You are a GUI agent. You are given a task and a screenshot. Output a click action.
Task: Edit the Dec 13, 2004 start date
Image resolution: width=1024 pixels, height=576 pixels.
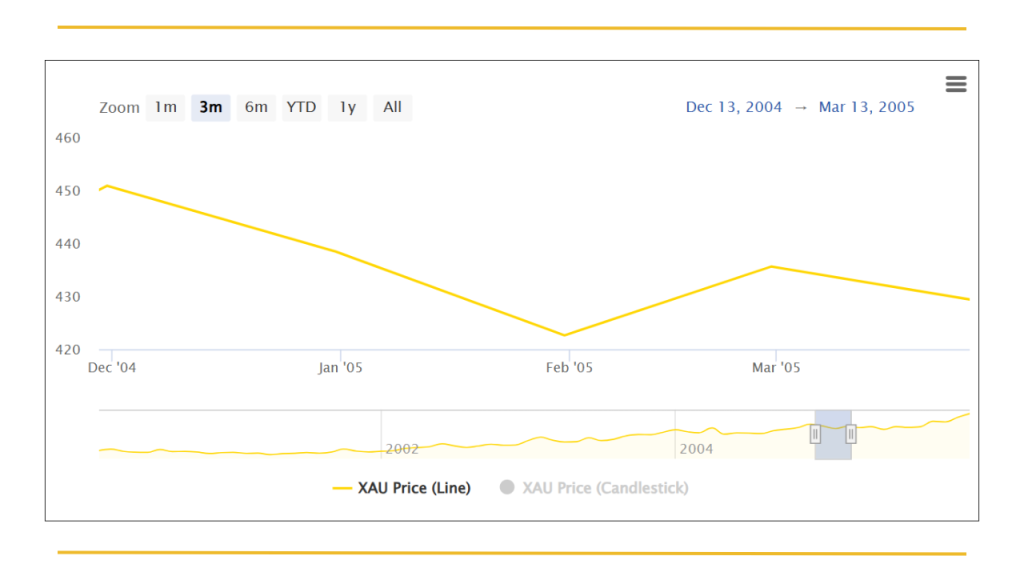tap(733, 107)
